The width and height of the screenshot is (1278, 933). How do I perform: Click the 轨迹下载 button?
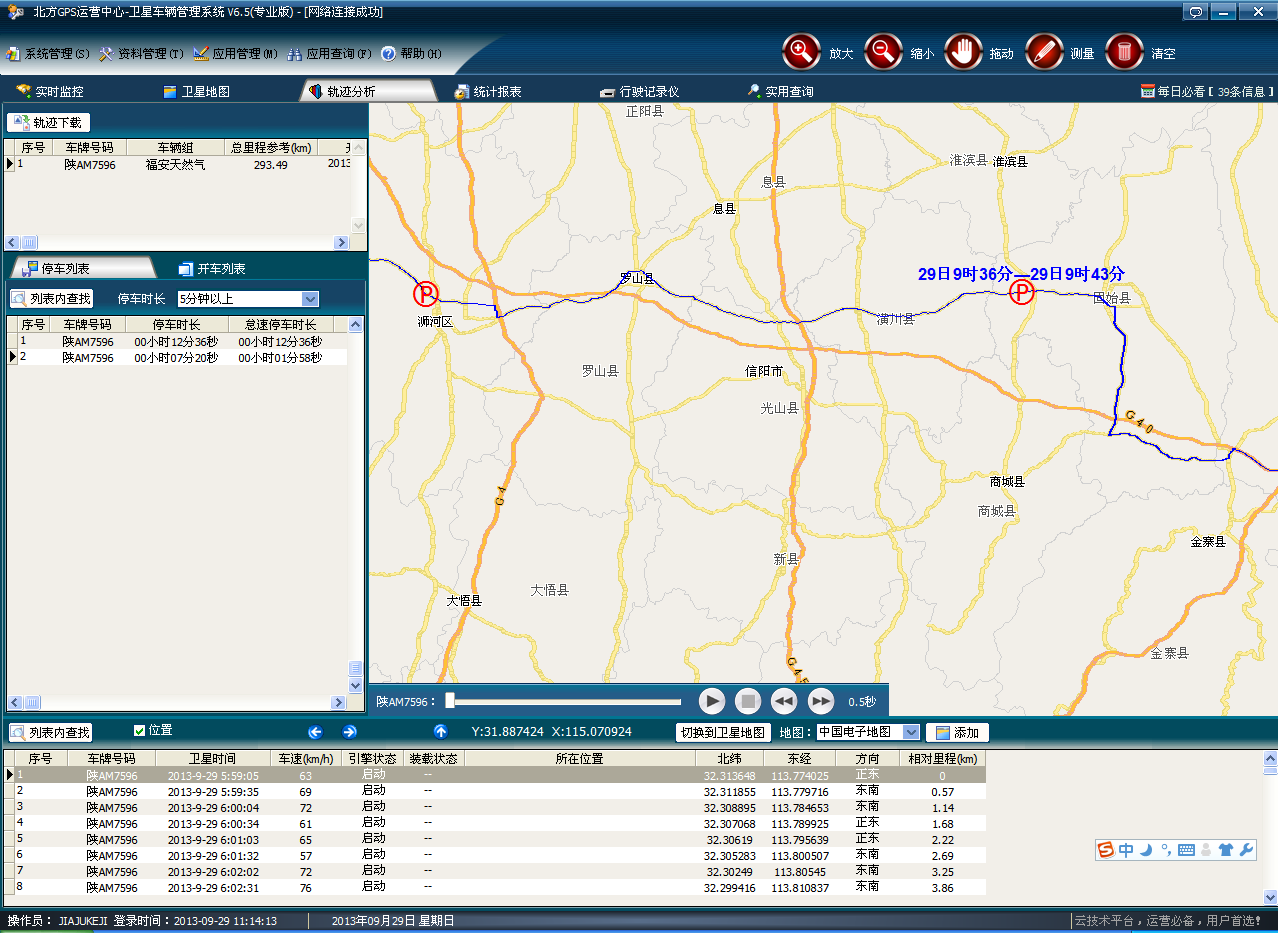pos(50,123)
